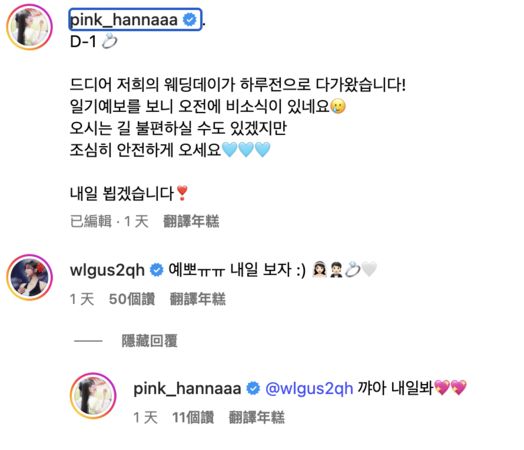
Task: Click red exclamation heart emoji in caption
Action: click(x=182, y=193)
